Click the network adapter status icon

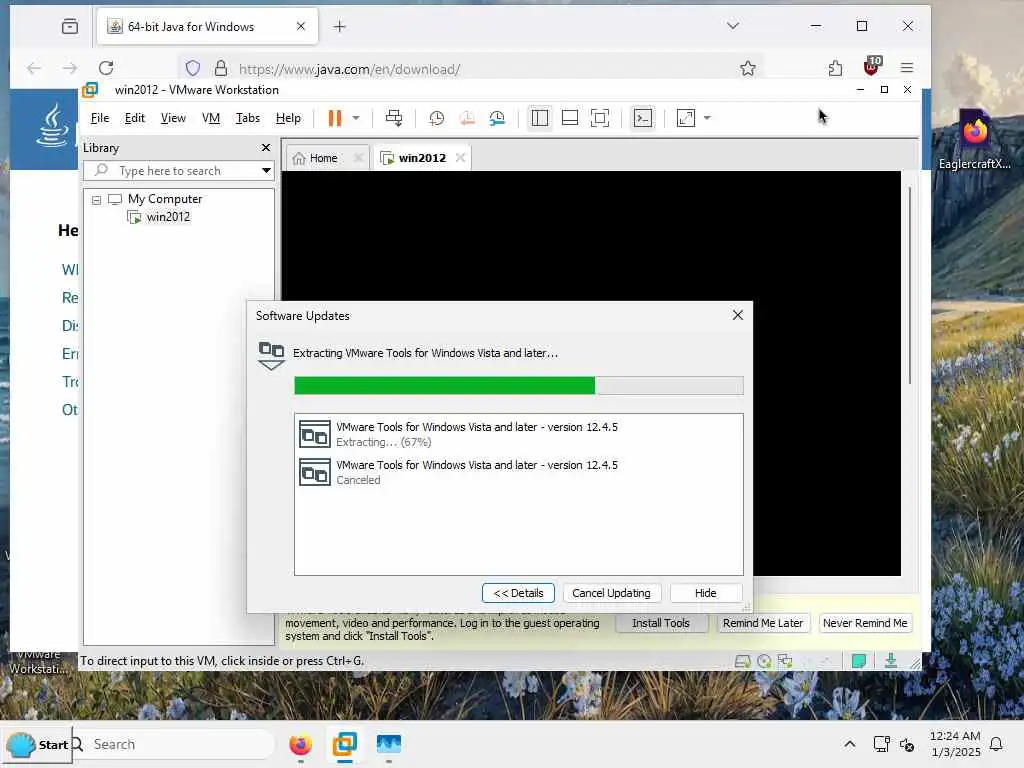786,662
